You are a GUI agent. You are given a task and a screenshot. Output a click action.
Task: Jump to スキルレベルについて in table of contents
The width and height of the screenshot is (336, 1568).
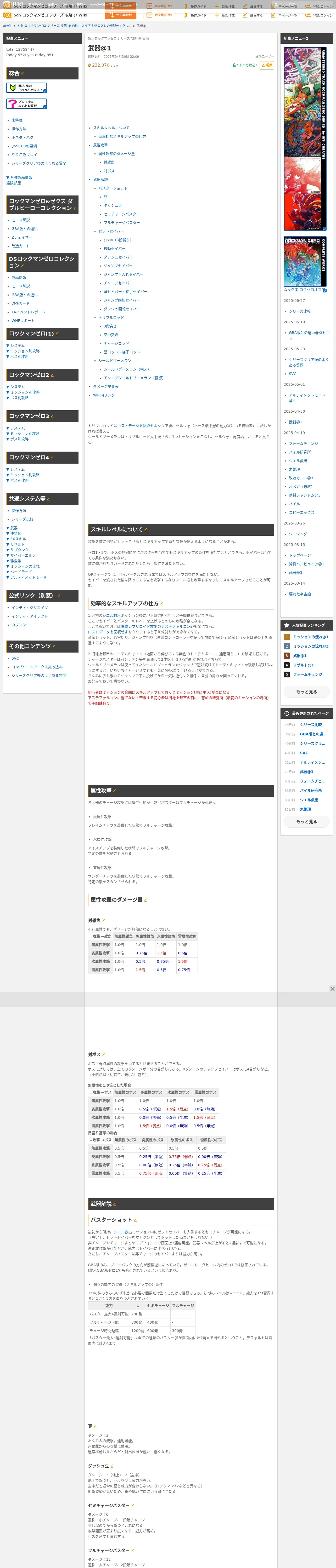pyautogui.click(x=111, y=128)
